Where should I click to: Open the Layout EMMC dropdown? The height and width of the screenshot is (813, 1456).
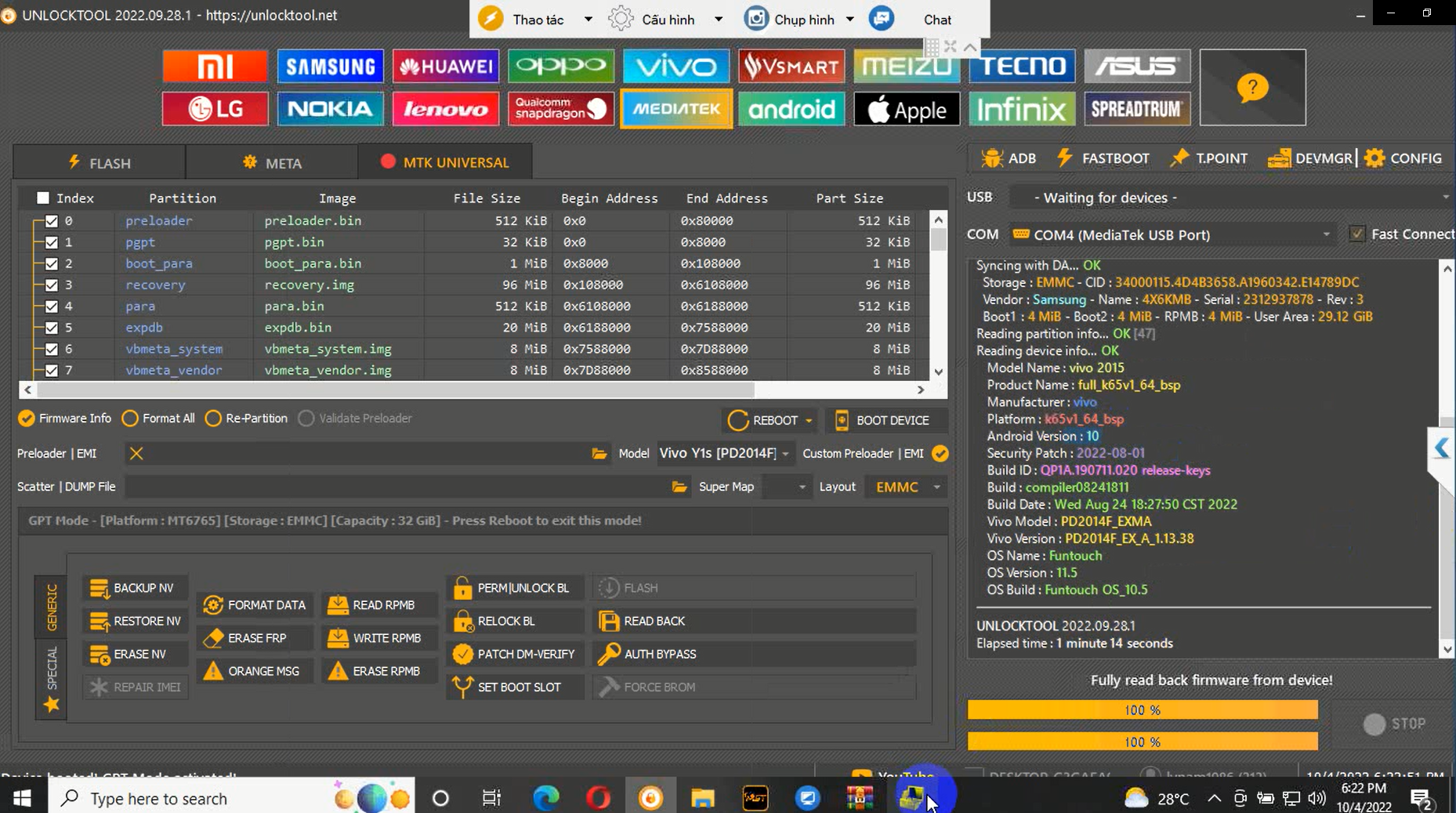click(x=936, y=487)
